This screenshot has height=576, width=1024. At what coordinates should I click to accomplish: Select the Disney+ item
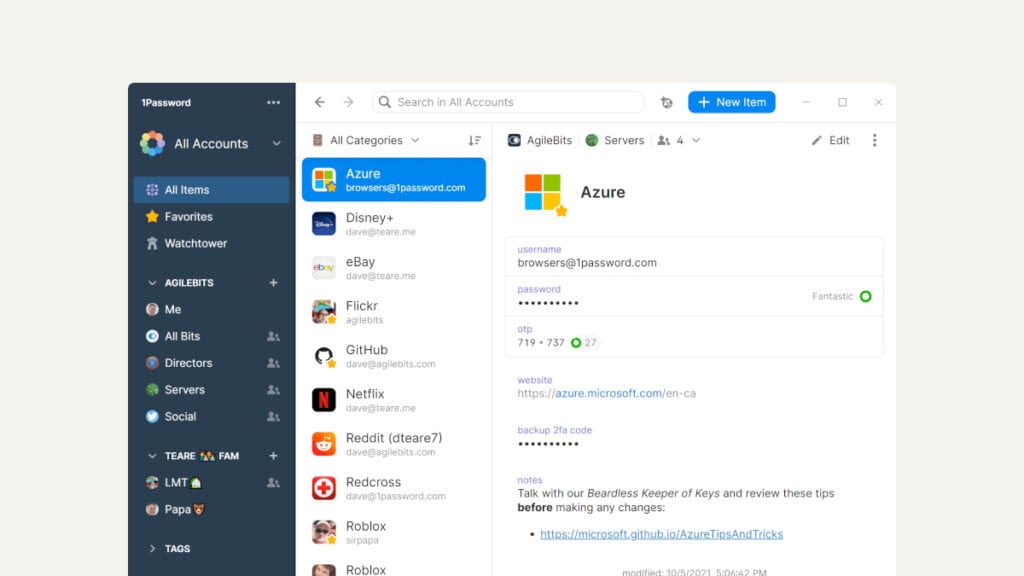pyautogui.click(x=394, y=223)
